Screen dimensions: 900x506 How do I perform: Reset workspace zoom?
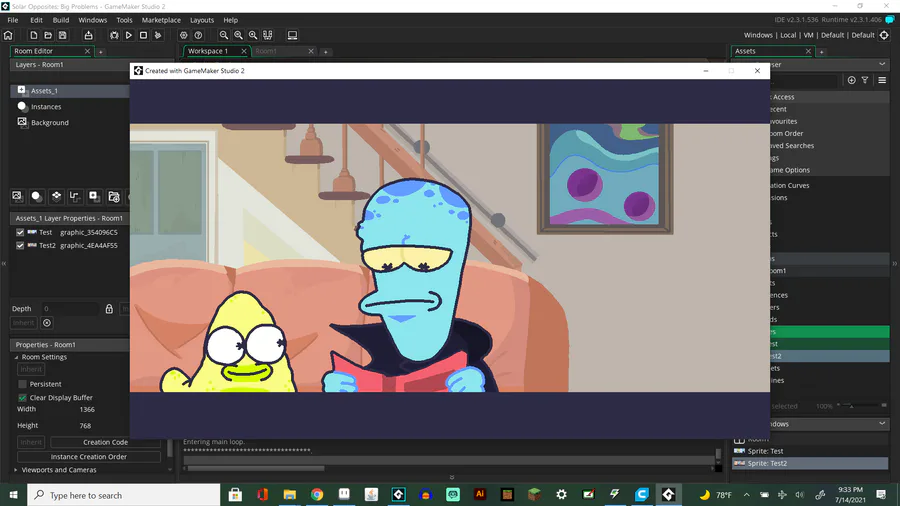pos(238,35)
